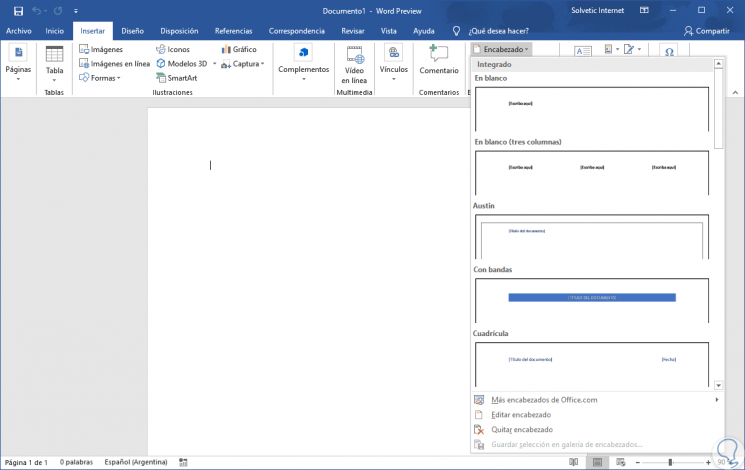Open the Vínculos dropdown
This screenshot has width=745, height=470.
coord(393,64)
